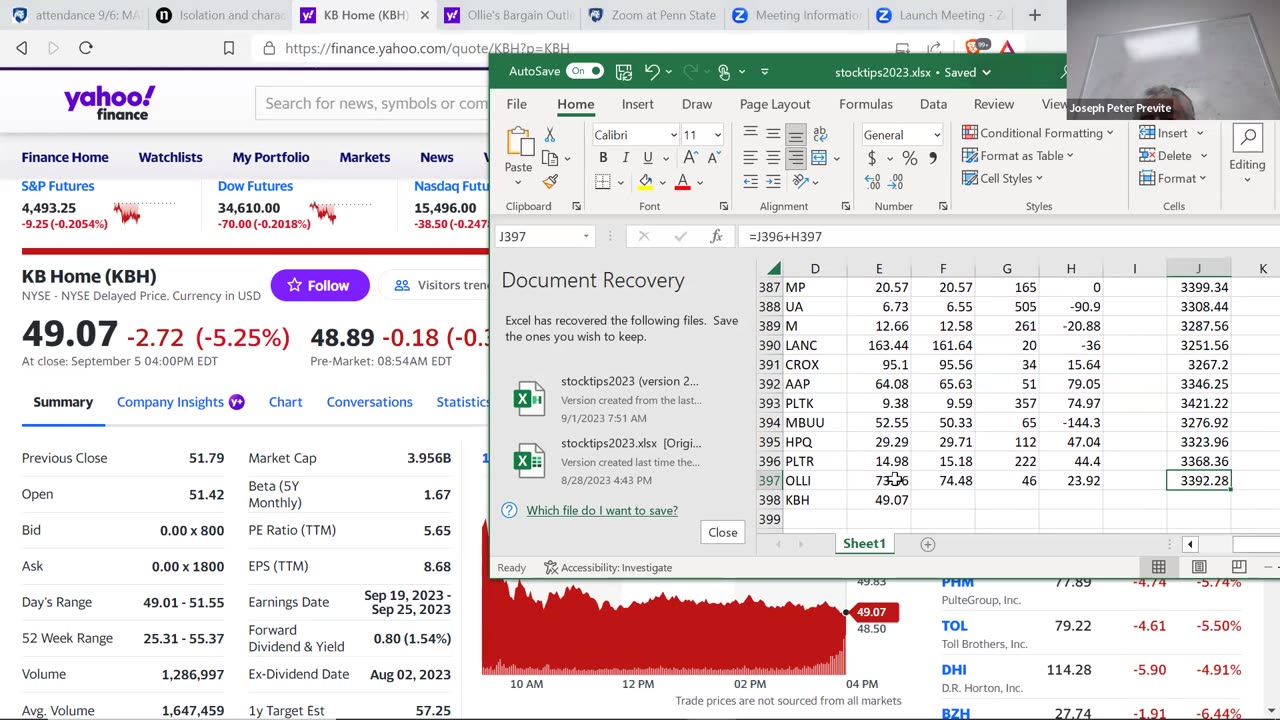Select Middle Align icon
This screenshot has width=1280, height=720.
[x=773, y=134]
